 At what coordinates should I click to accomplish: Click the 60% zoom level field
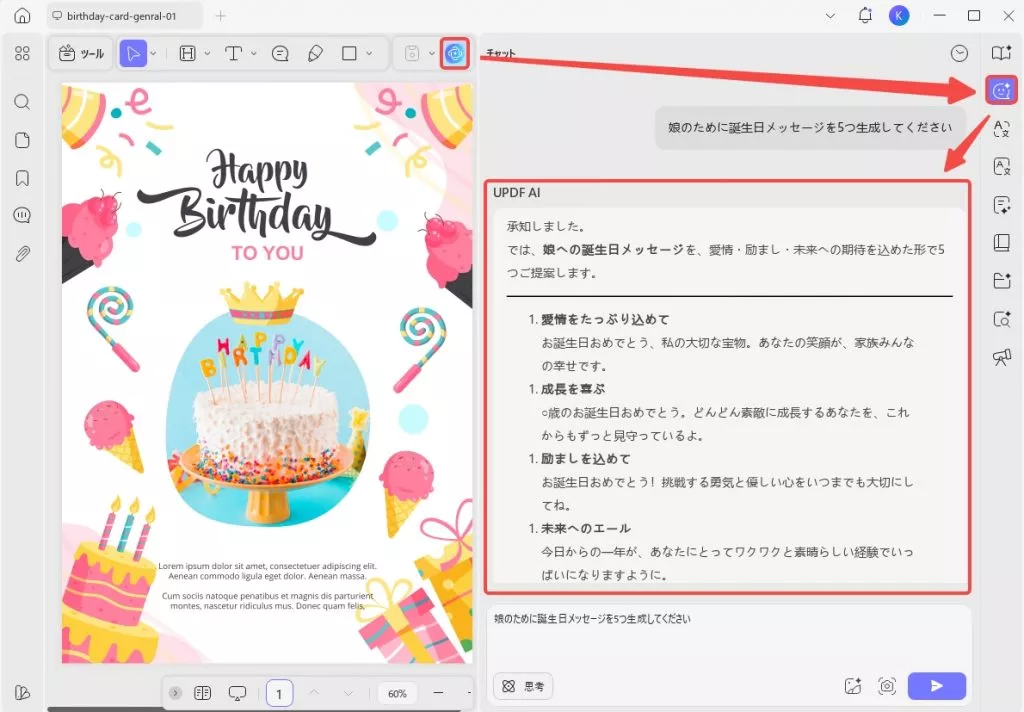coord(397,694)
